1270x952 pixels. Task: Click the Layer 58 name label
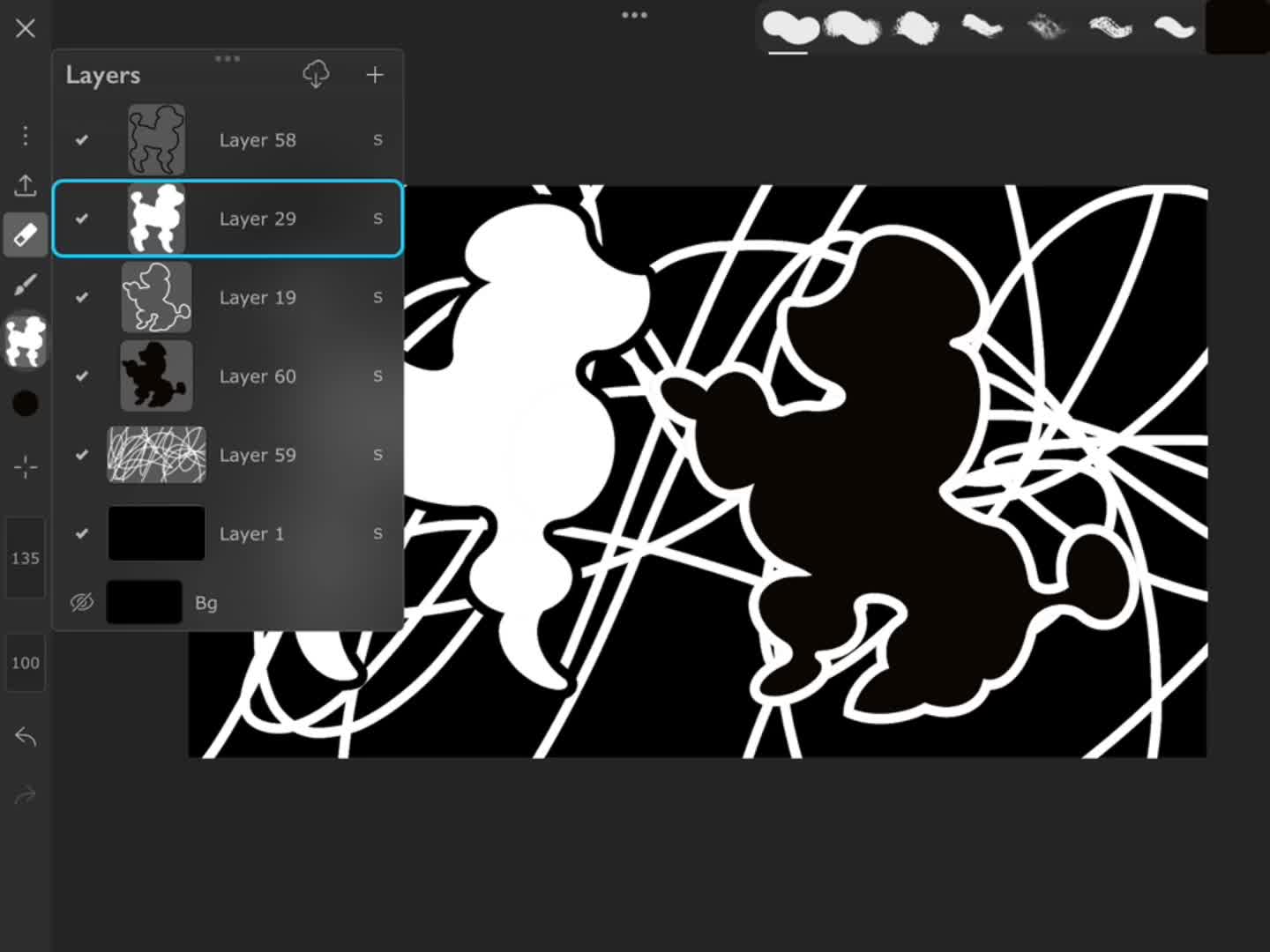(258, 140)
